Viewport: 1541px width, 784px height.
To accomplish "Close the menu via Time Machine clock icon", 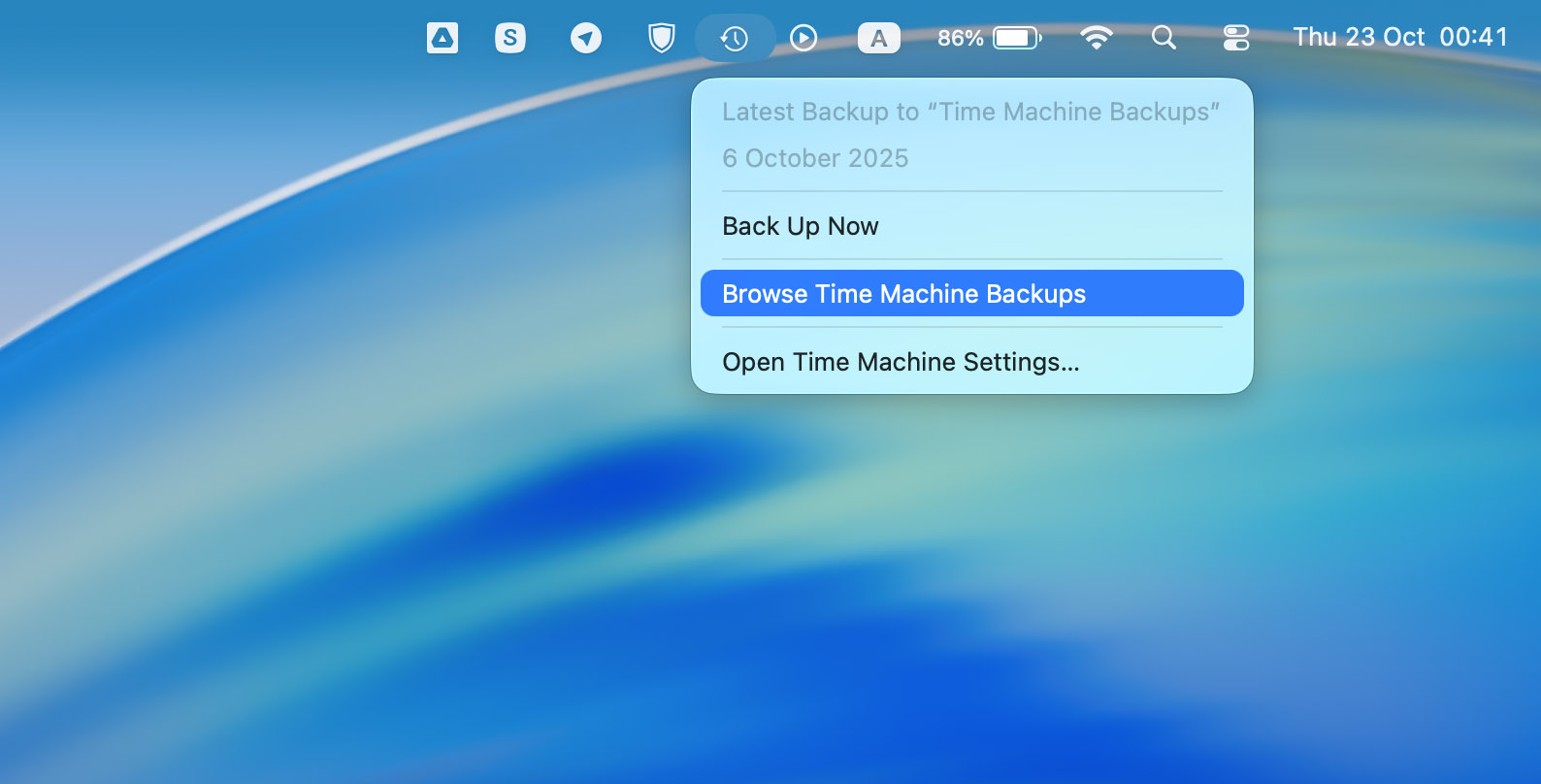I will 735,38.
